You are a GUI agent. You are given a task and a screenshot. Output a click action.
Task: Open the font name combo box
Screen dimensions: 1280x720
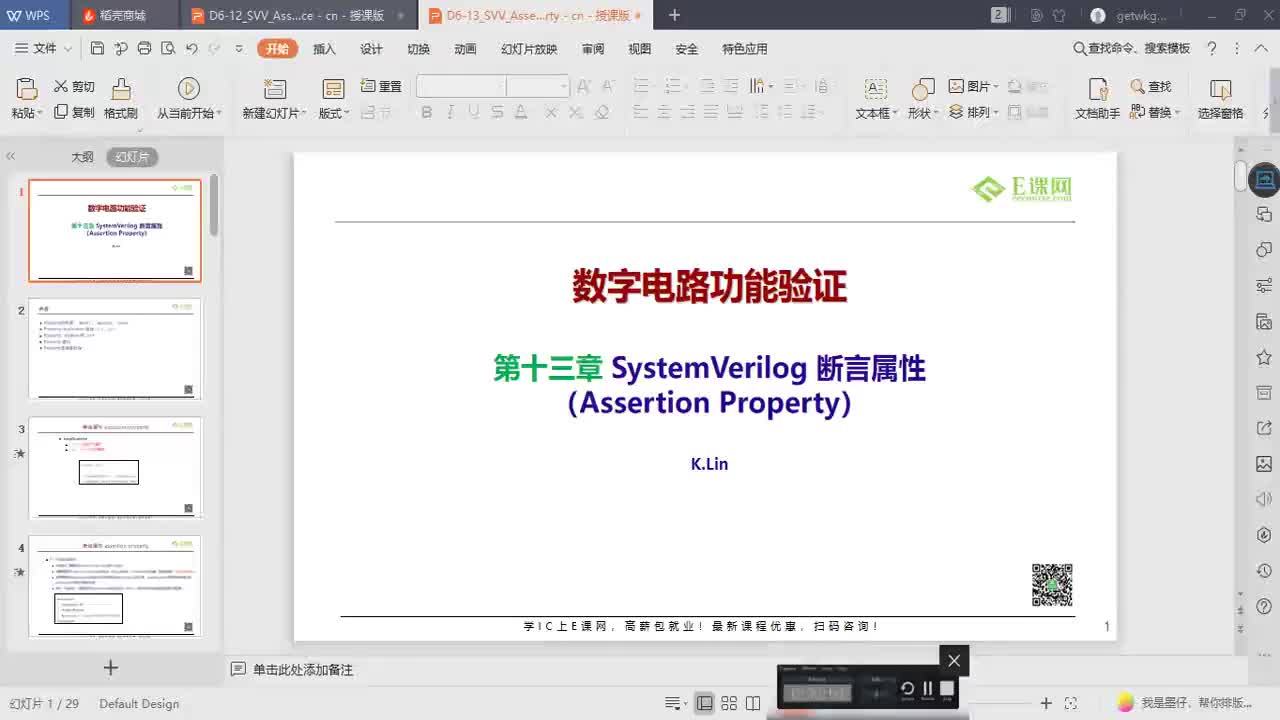click(x=461, y=86)
